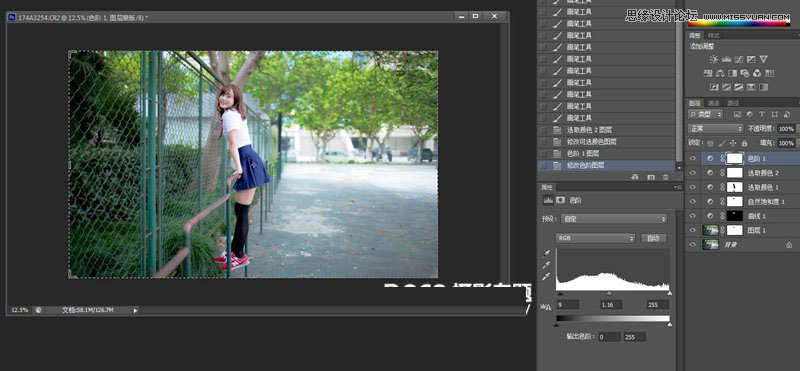The width and height of the screenshot is (800, 371).
Task: Delete current state trash icon in History
Action: point(665,177)
